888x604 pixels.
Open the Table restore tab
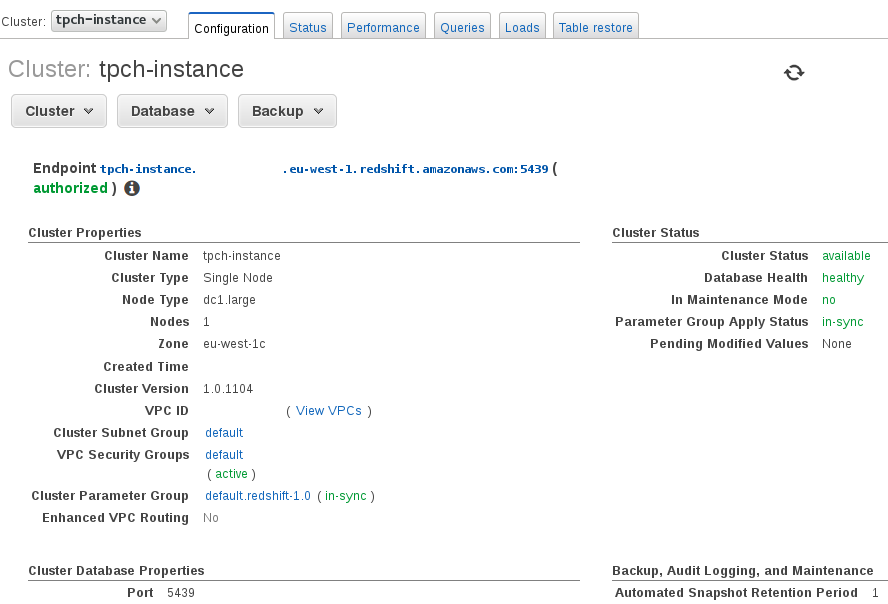(x=595, y=28)
